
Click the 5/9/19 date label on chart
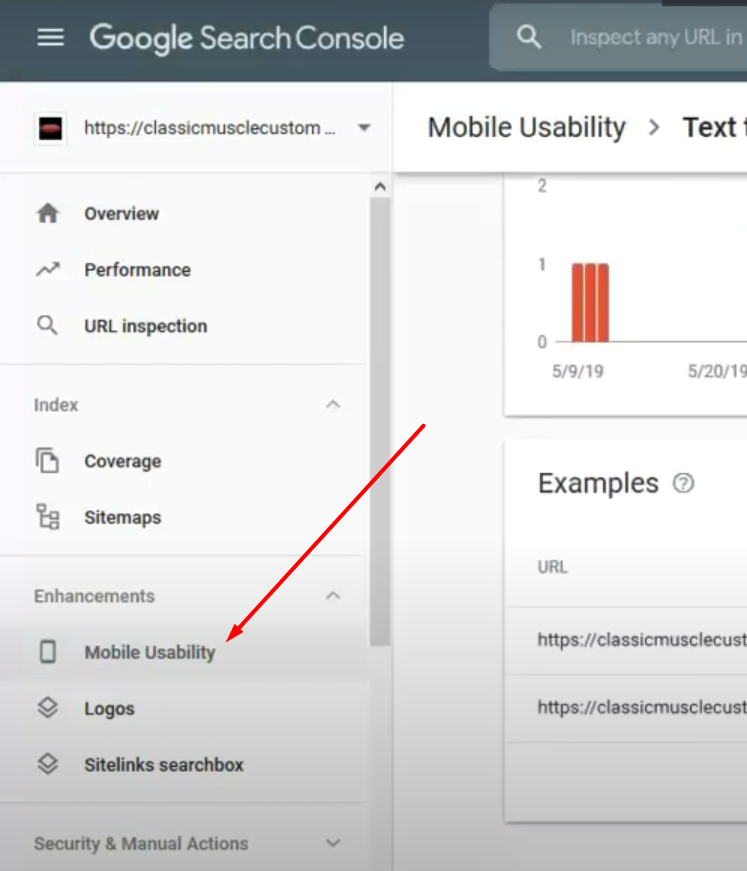pyautogui.click(x=578, y=371)
